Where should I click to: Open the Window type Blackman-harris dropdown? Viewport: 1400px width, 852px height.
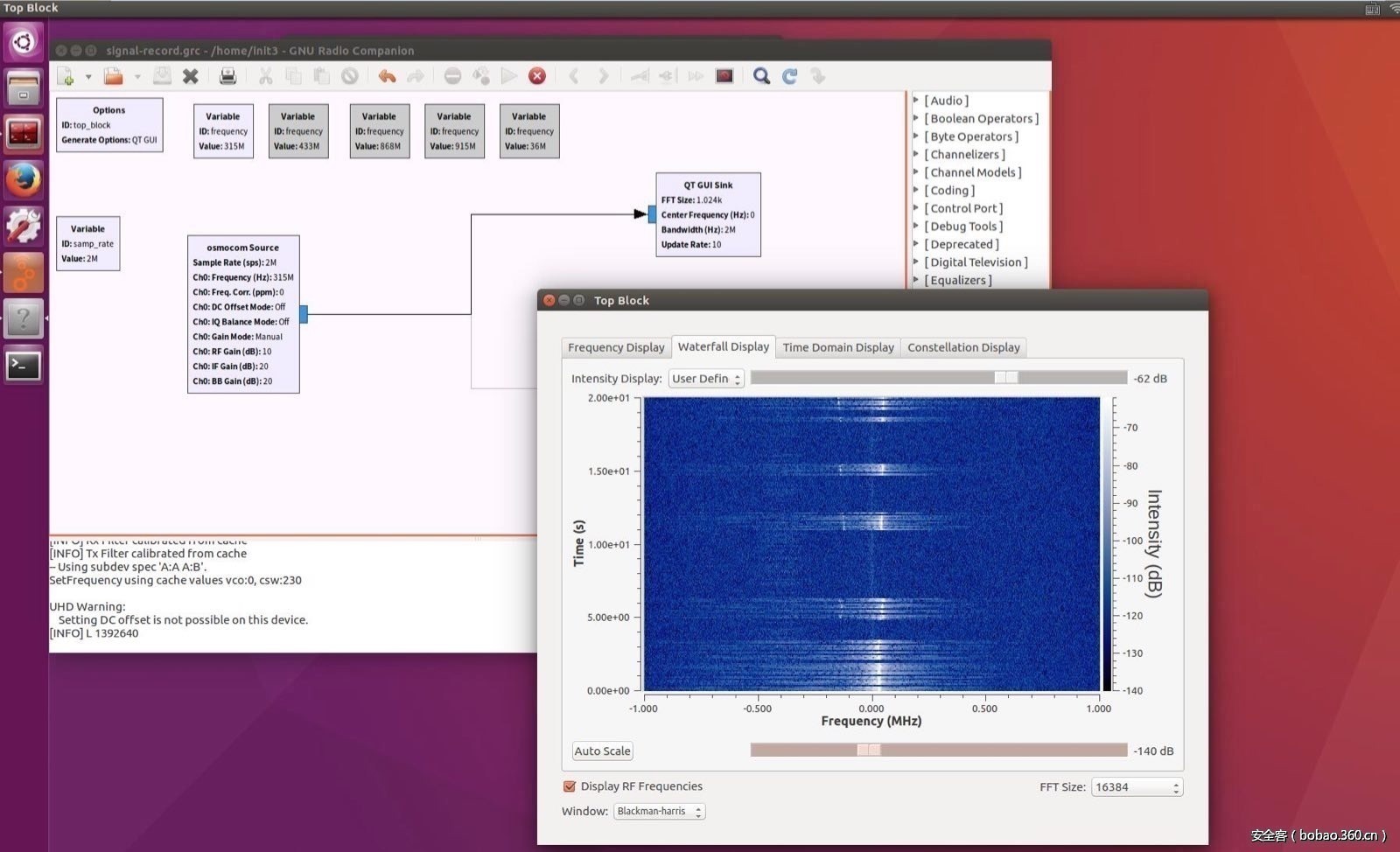(x=659, y=812)
